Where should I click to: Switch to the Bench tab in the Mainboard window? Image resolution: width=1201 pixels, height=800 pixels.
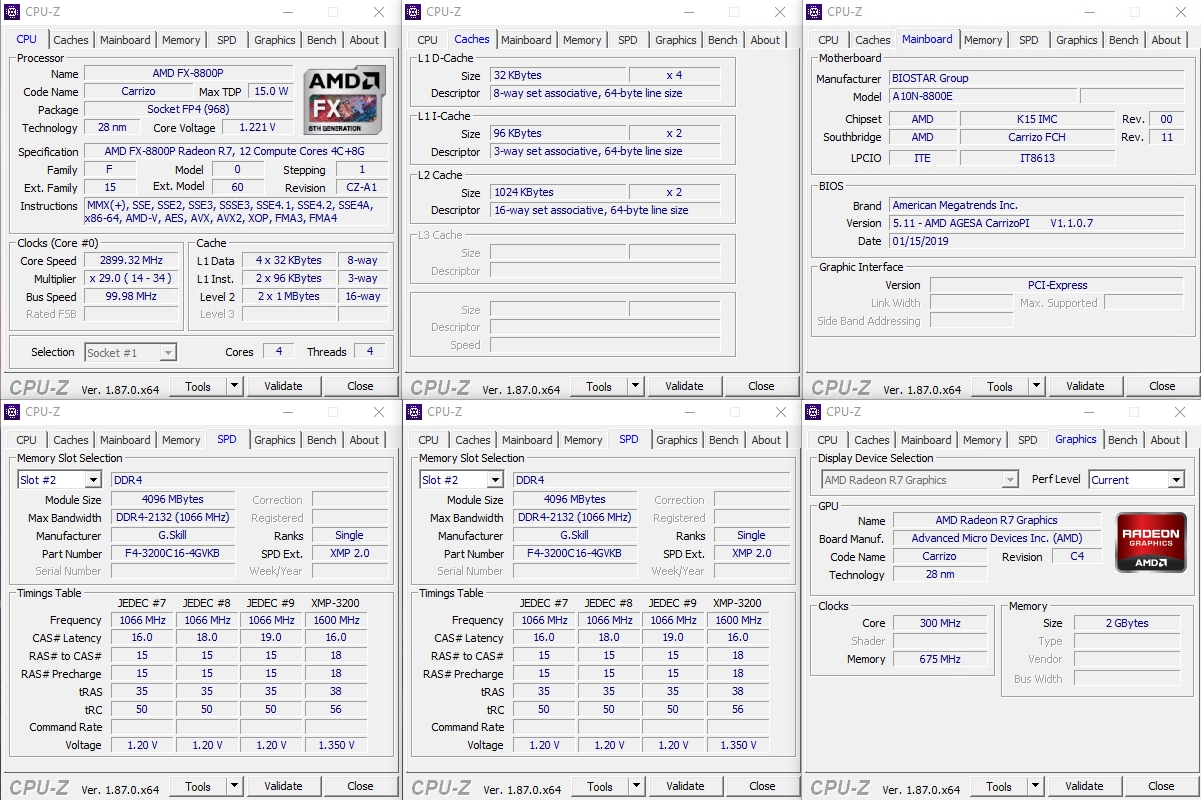click(x=1124, y=40)
